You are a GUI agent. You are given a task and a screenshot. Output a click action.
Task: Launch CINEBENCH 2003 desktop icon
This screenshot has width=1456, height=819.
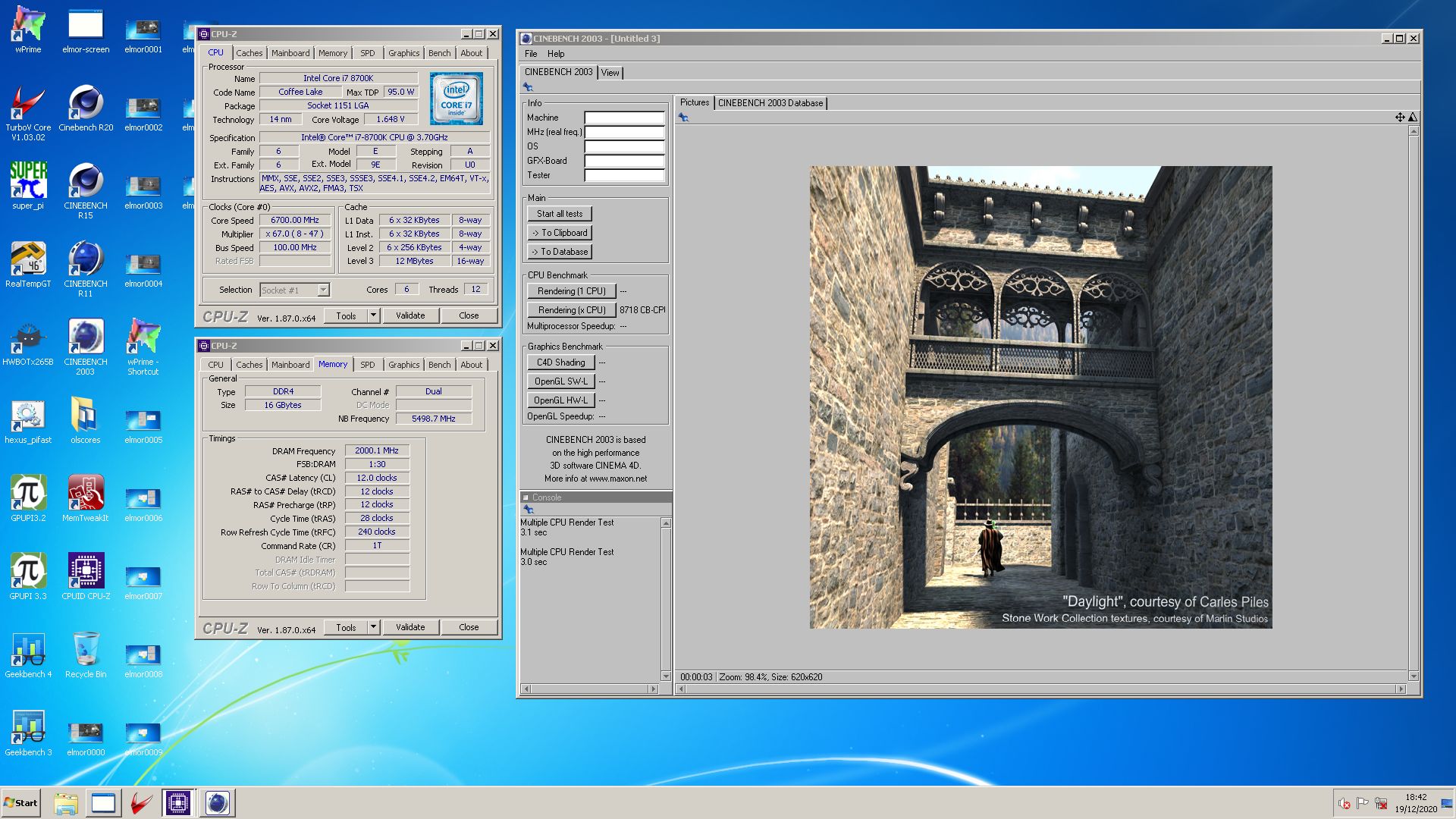pos(86,347)
